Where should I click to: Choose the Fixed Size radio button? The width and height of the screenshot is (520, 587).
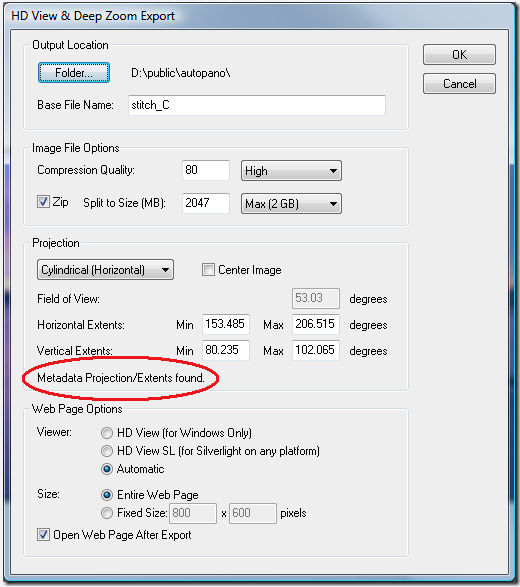(107, 513)
